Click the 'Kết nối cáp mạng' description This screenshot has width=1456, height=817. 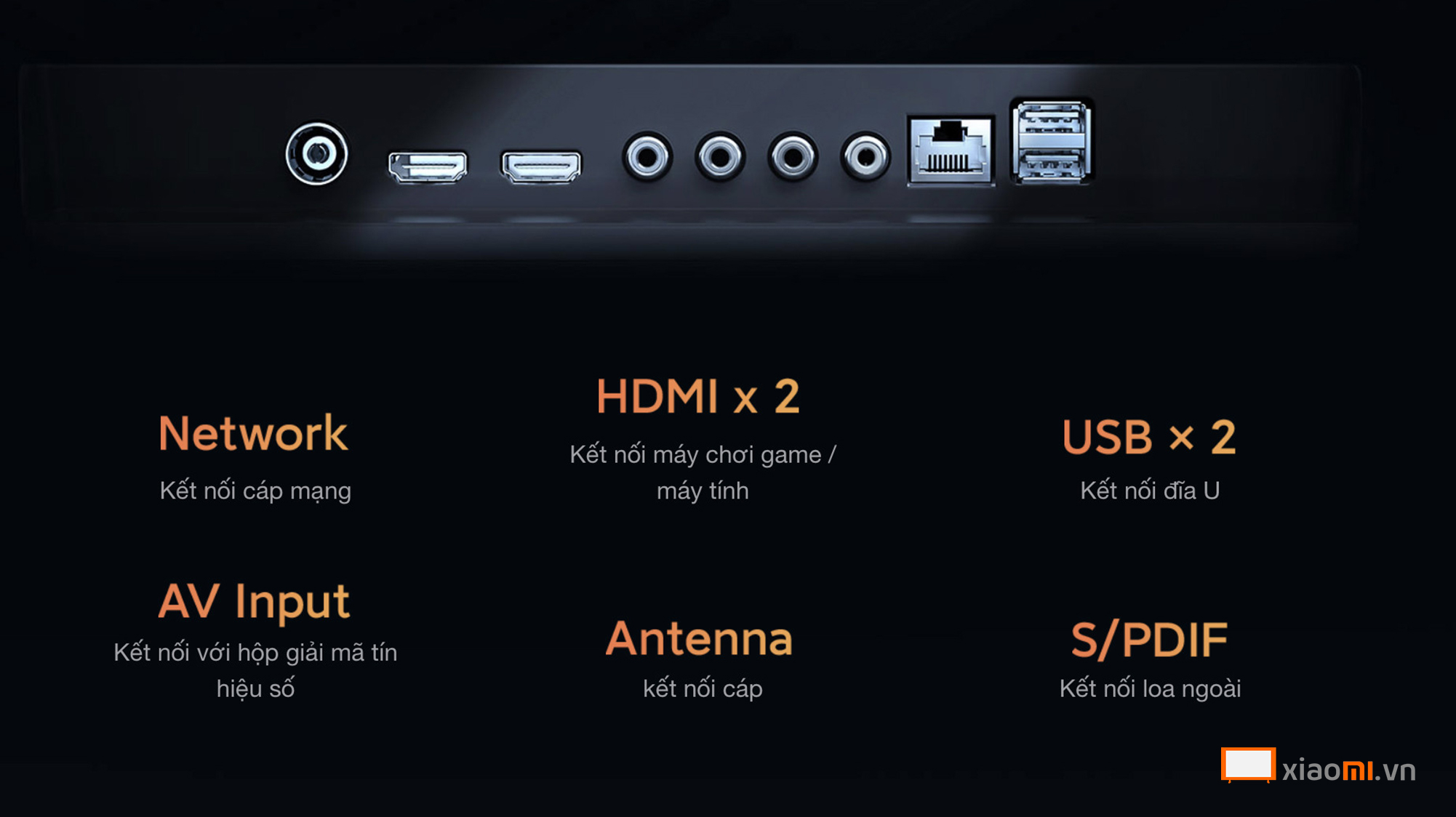click(x=255, y=491)
